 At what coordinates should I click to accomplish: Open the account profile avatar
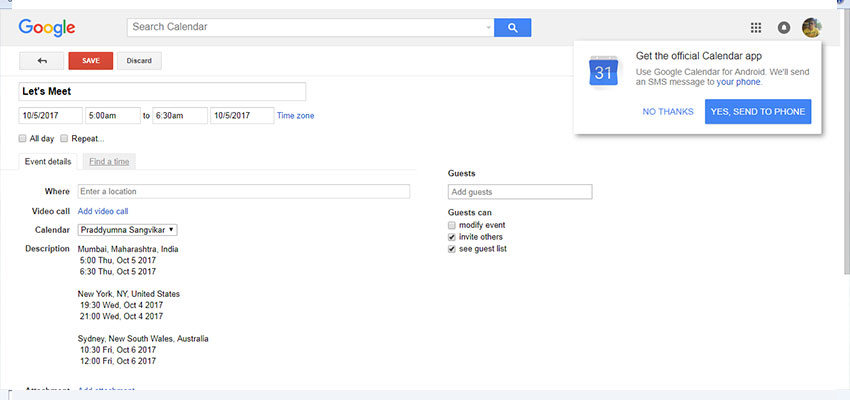point(812,28)
